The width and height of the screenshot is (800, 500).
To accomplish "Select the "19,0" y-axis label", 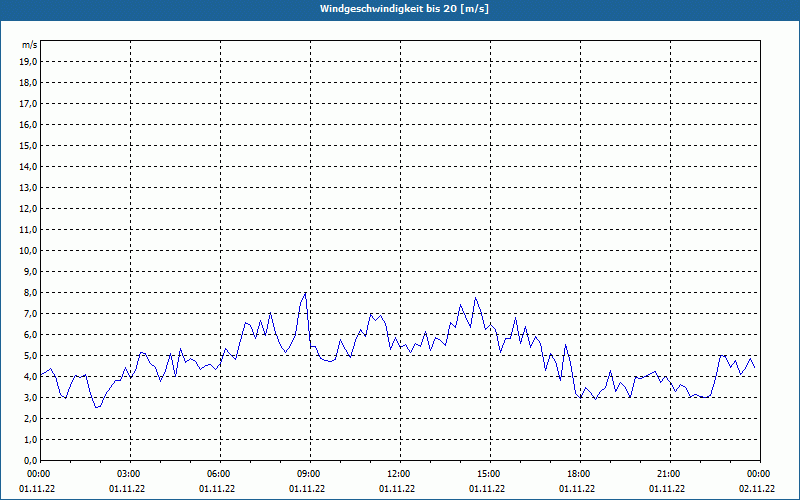I will 29,62.
